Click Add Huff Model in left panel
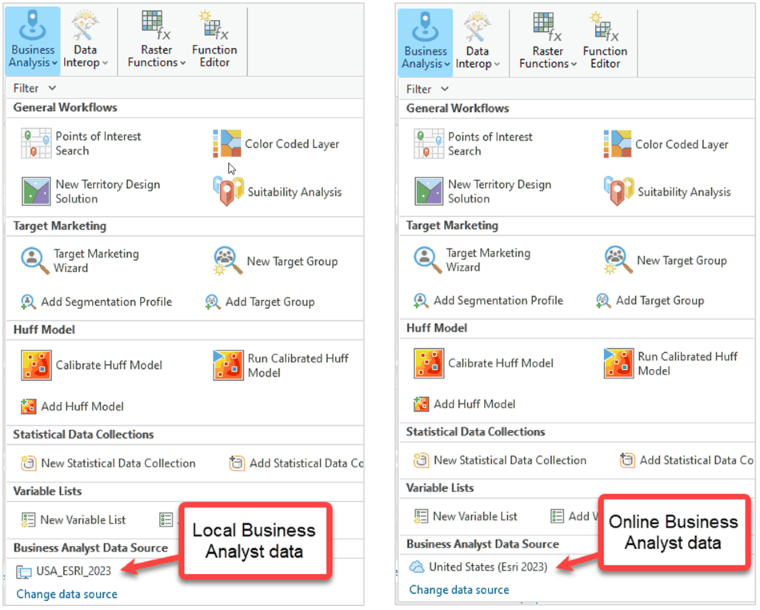Viewport: 760px width, 610px height. click(72, 406)
